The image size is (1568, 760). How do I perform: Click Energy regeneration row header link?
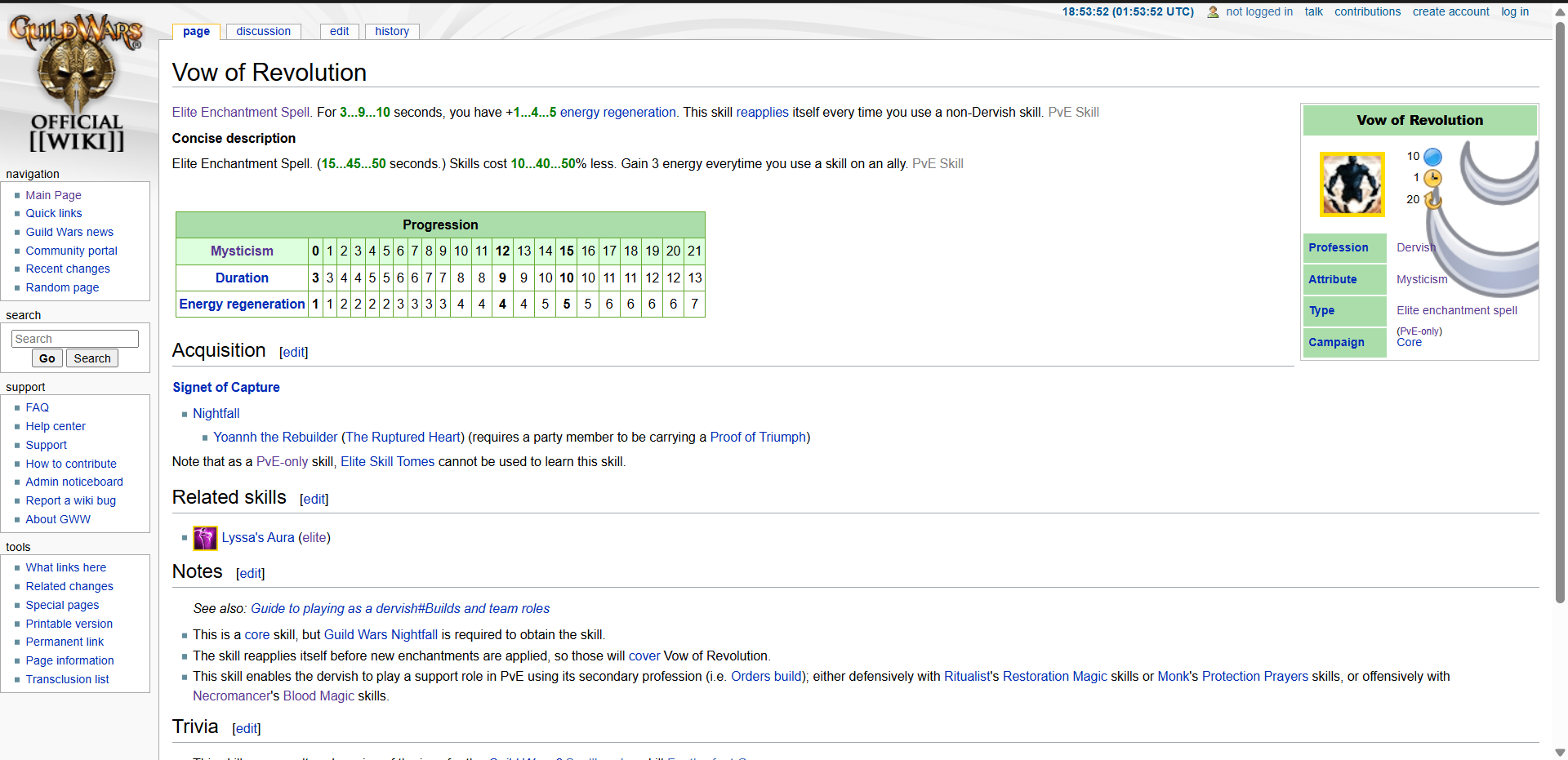click(242, 304)
